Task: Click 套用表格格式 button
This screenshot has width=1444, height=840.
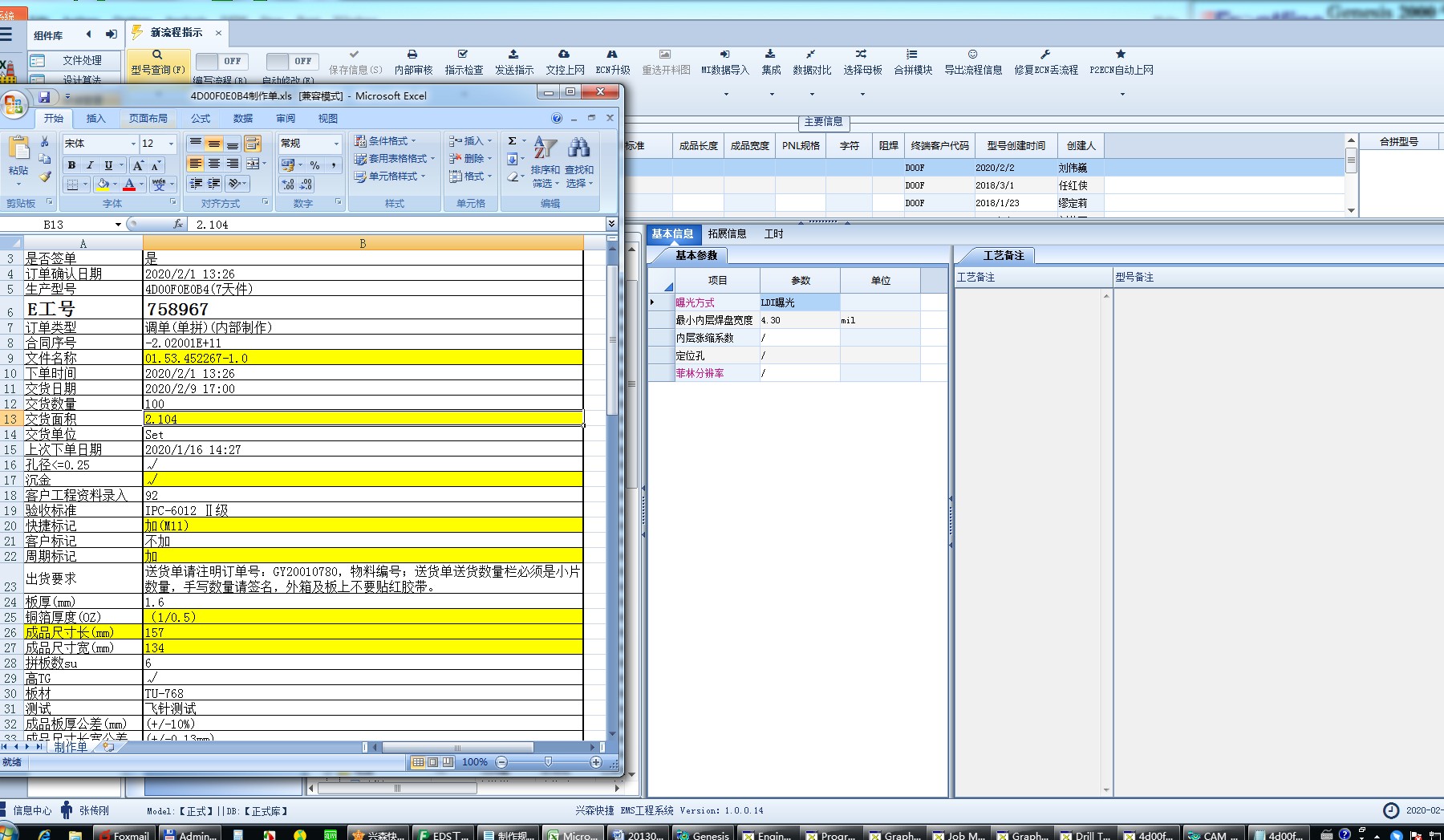Action: click(x=395, y=158)
